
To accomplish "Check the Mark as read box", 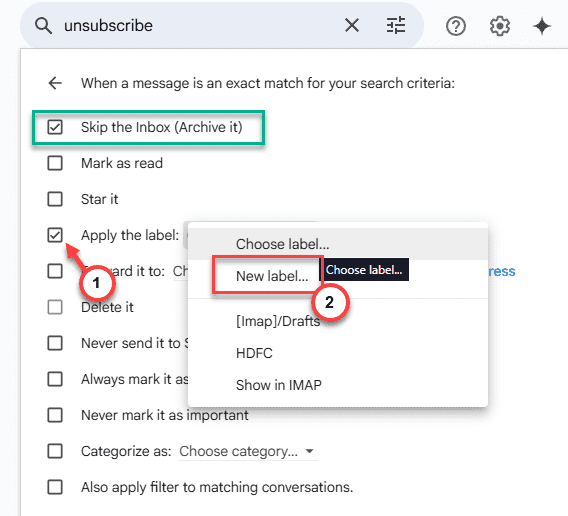I will pos(55,163).
